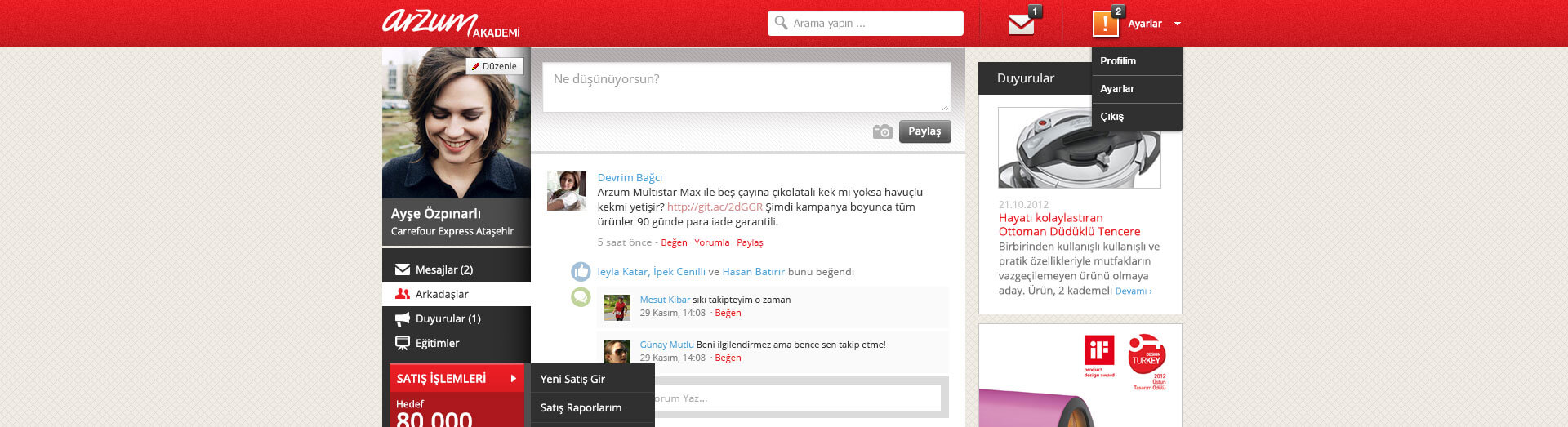Click the Mesajlar envelope icon in sidebar

pos(402,269)
